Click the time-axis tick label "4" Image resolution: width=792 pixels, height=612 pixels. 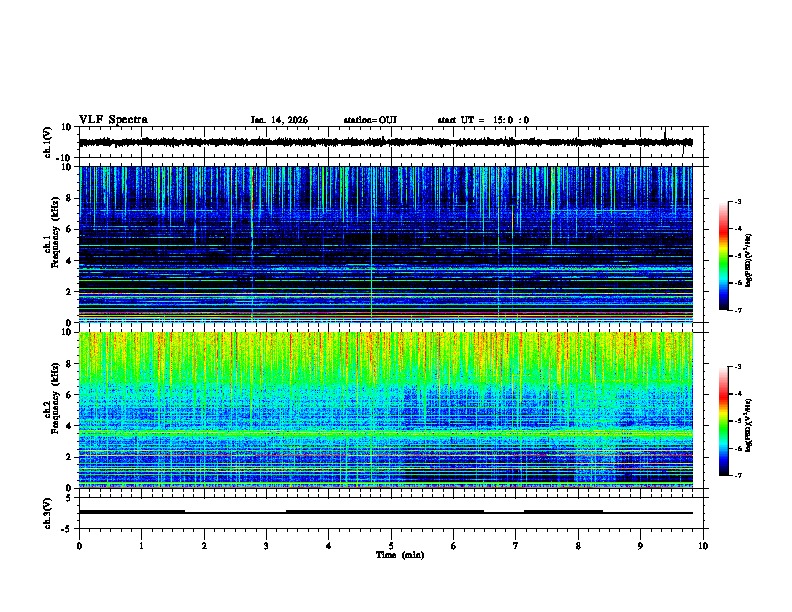(x=329, y=546)
